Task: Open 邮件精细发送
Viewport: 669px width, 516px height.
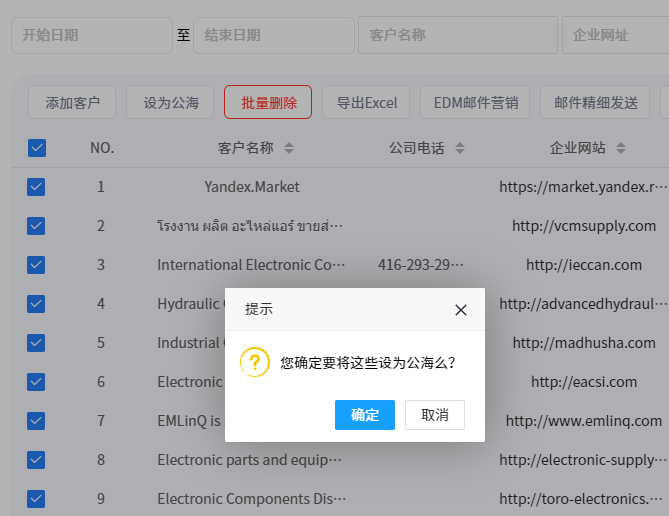Action: coord(595,102)
